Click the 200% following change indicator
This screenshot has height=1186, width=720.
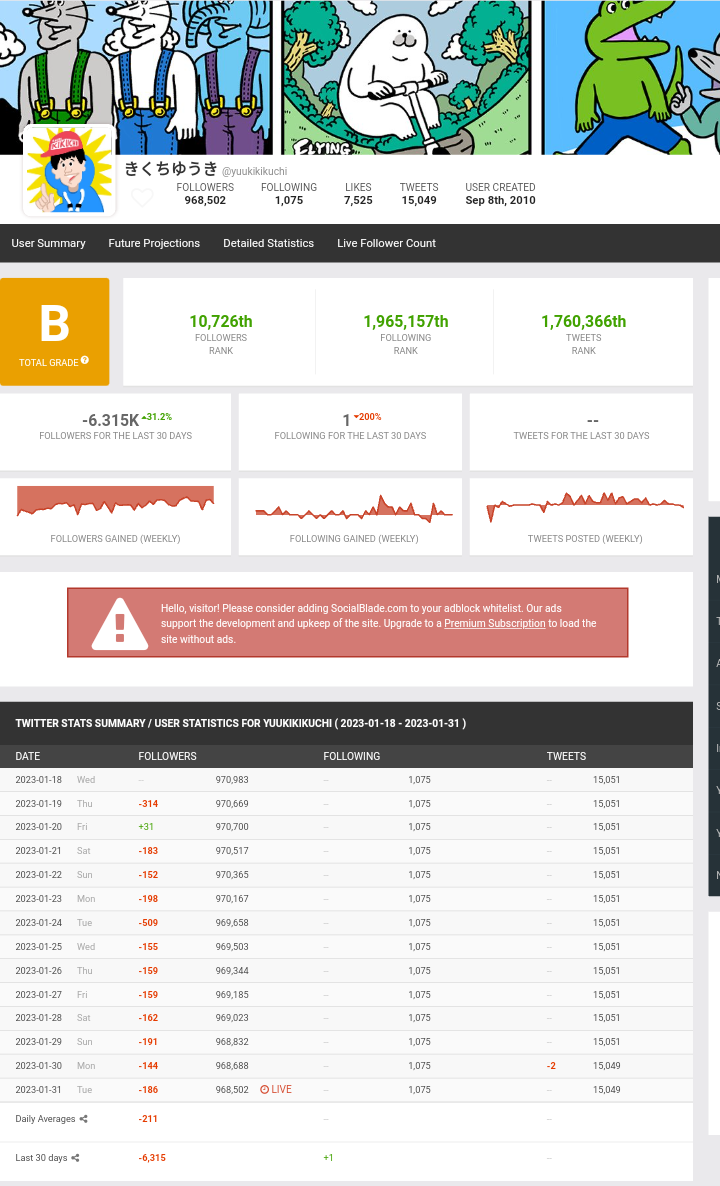pyautogui.click(x=368, y=417)
